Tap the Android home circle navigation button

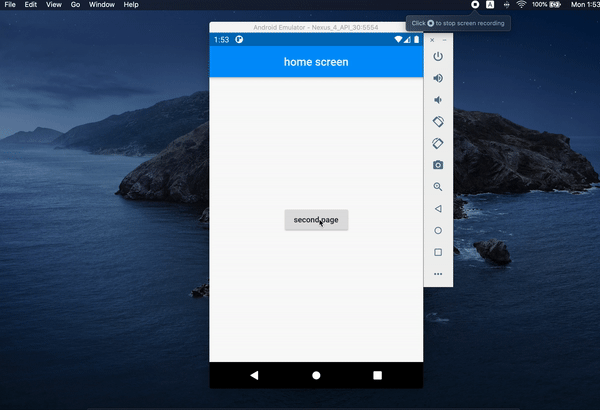[316, 375]
